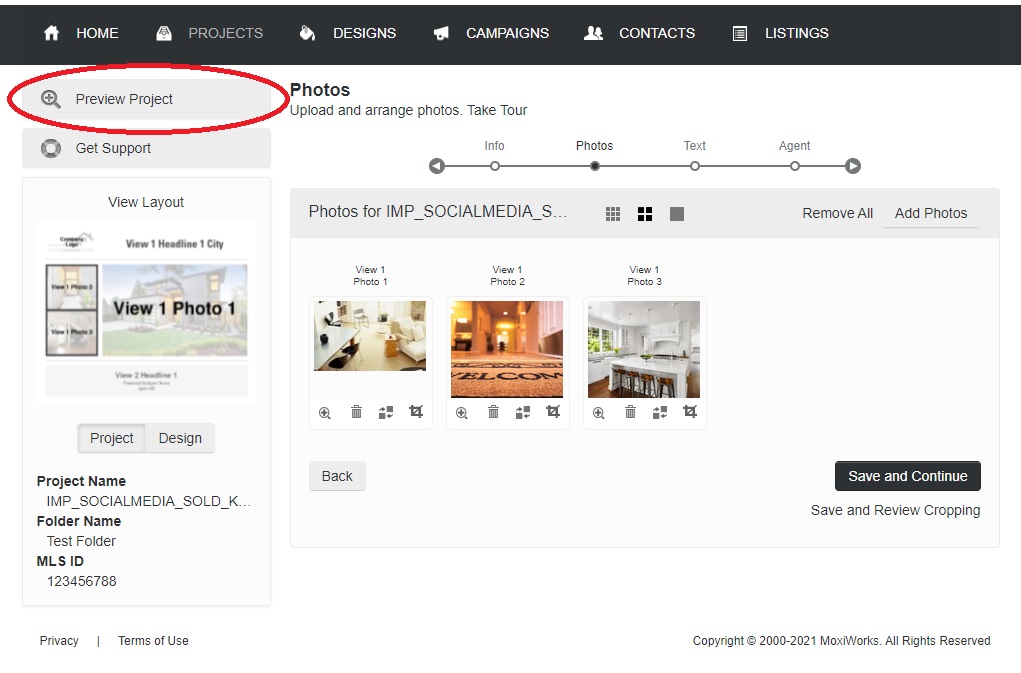
Task: Go to previous step with left arrow
Action: [437, 166]
